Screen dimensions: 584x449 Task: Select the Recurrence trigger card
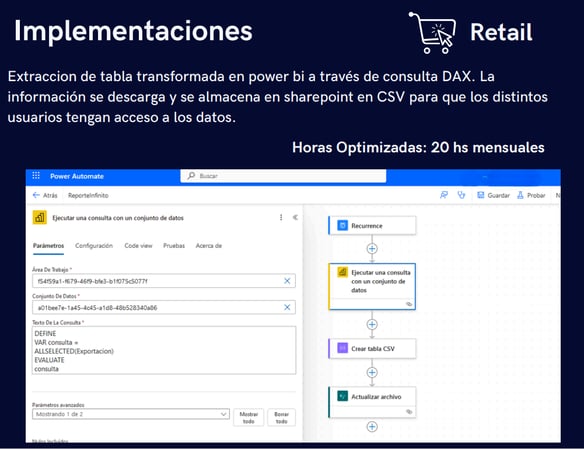(x=372, y=226)
